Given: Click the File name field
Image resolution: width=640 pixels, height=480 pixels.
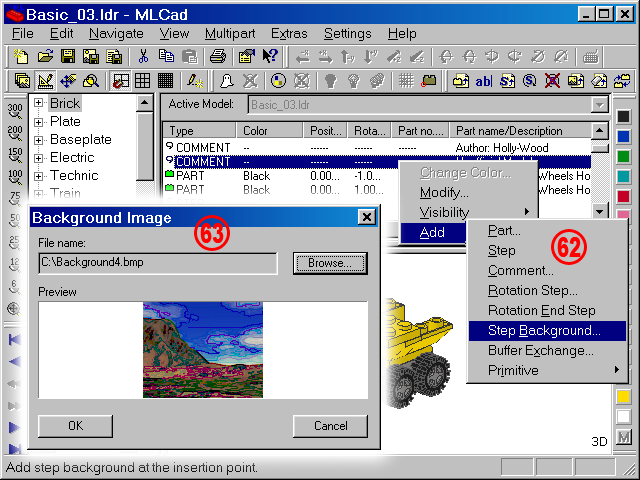Looking at the screenshot, I should (x=158, y=263).
